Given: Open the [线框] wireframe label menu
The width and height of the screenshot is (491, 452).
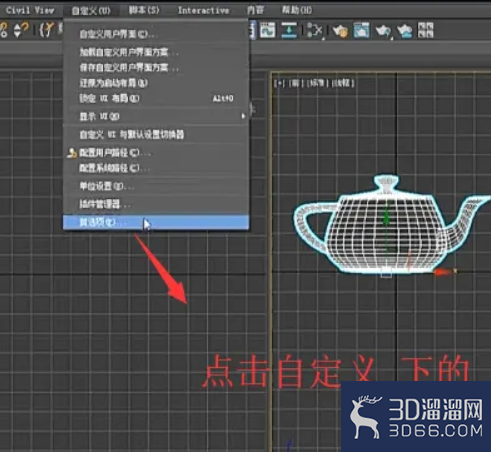Looking at the screenshot, I should click(x=343, y=83).
